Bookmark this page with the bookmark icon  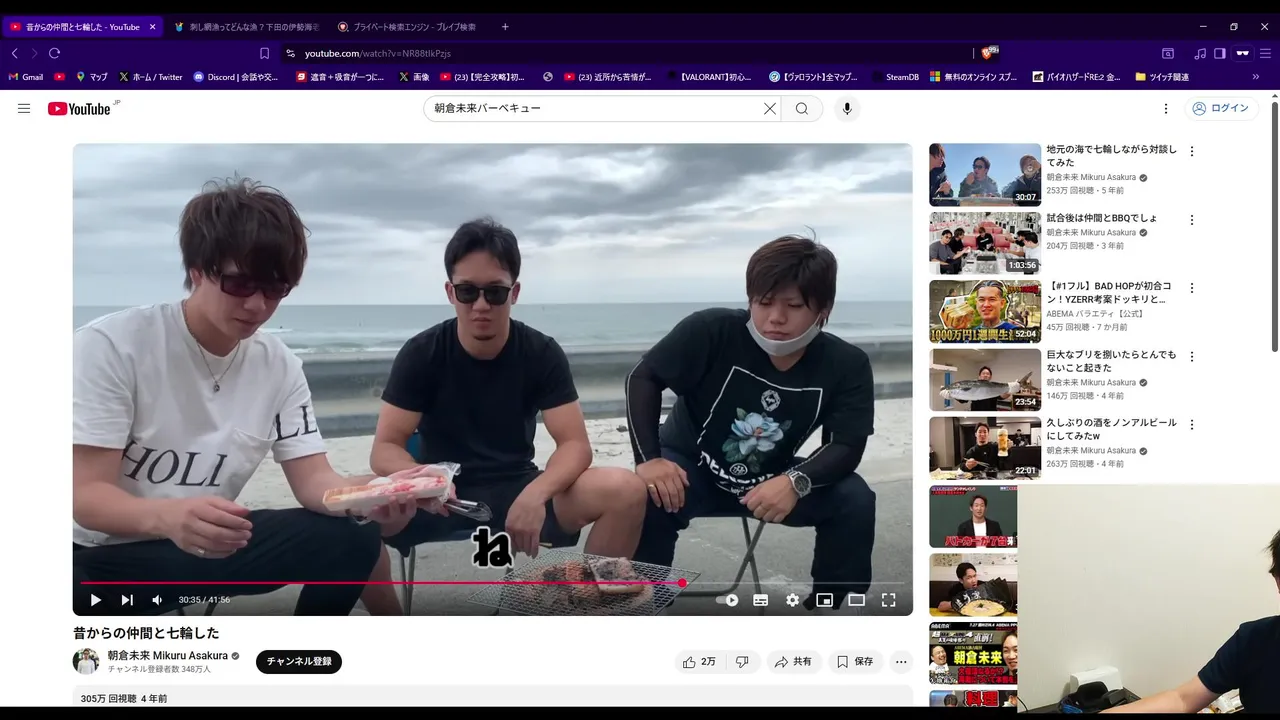pos(264,53)
